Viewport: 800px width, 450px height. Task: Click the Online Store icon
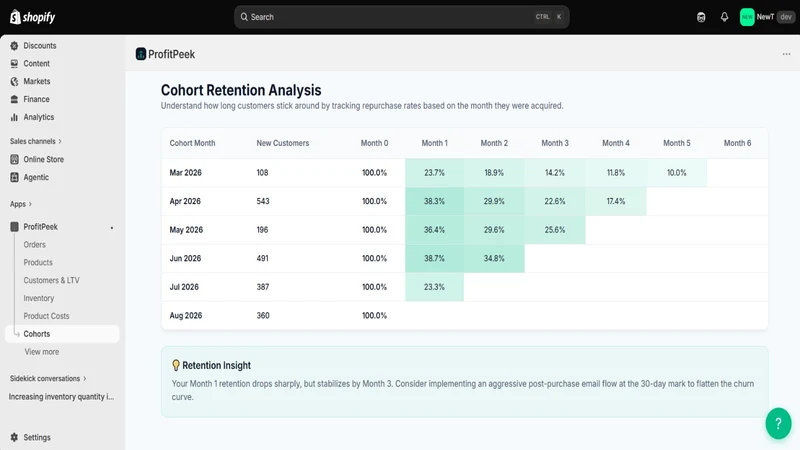pyautogui.click(x=14, y=159)
